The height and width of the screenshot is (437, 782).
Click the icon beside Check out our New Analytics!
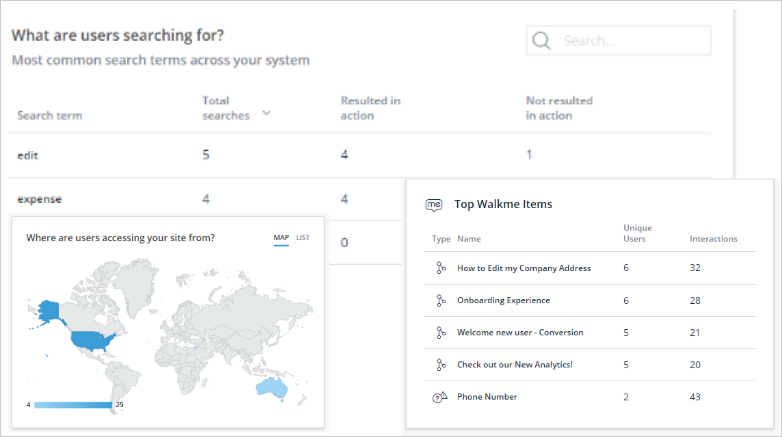[x=440, y=365]
